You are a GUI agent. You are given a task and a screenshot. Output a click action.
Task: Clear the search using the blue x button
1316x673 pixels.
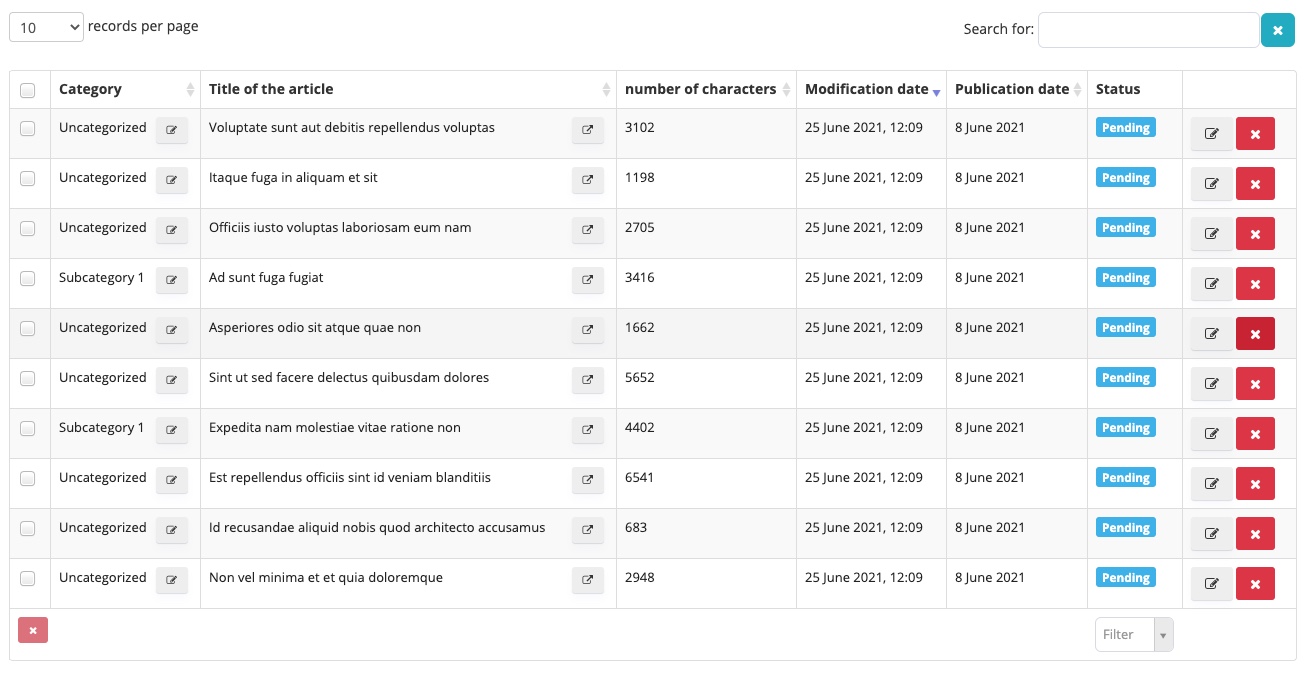click(1278, 30)
